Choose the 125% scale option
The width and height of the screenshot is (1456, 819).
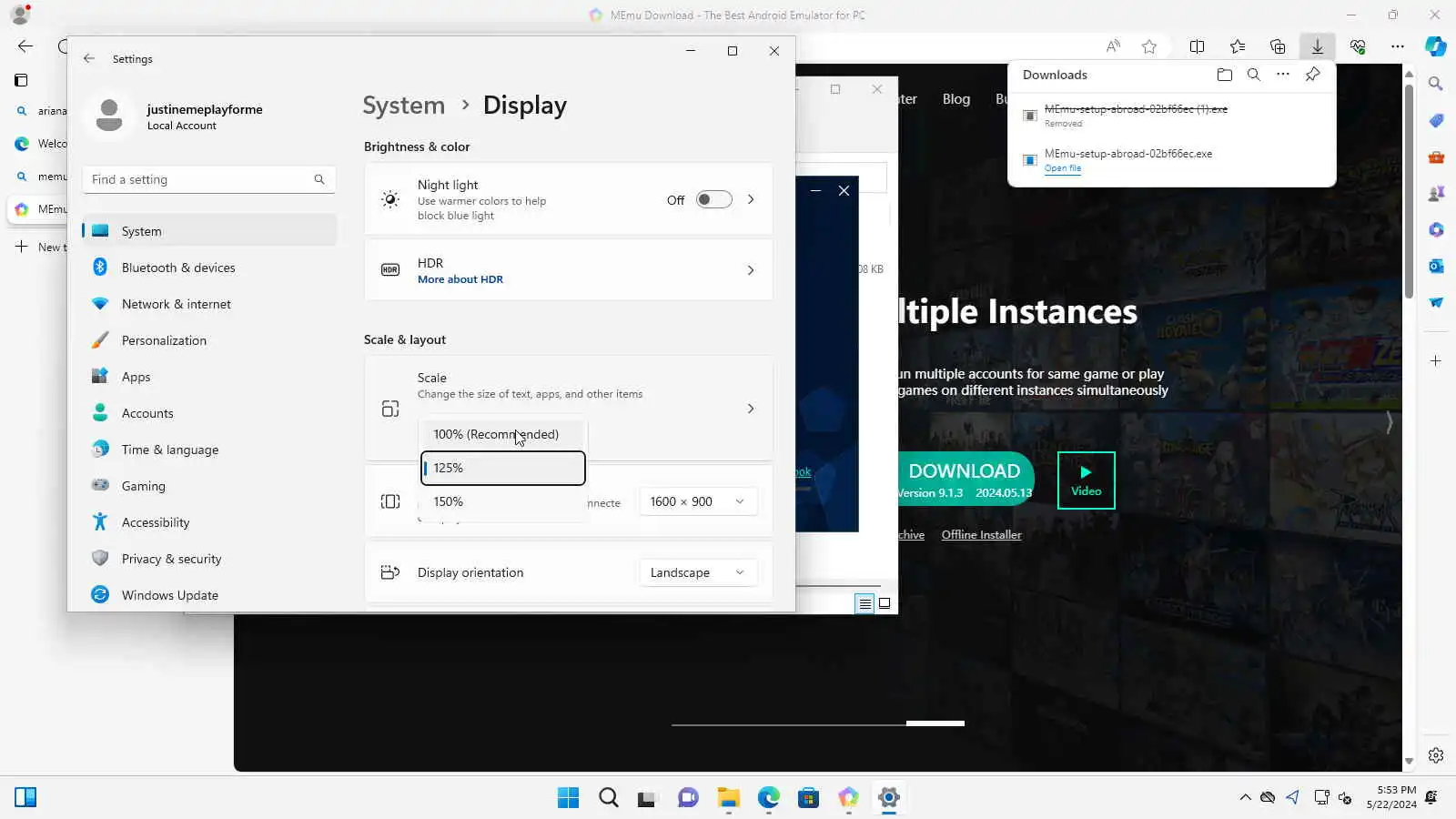tap(502, 468)
